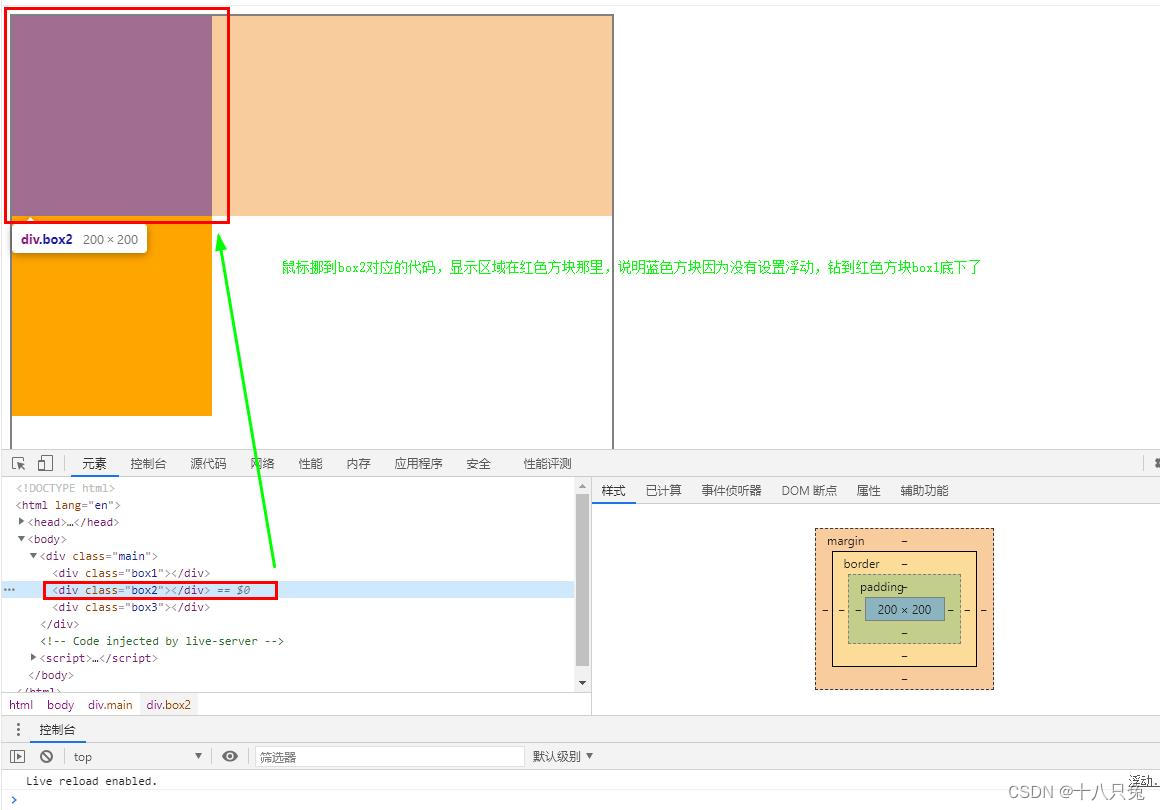Click the DOM tree scrollbar up arrow
Screen dimensions: 1160x810
click(x=582, y=487)
